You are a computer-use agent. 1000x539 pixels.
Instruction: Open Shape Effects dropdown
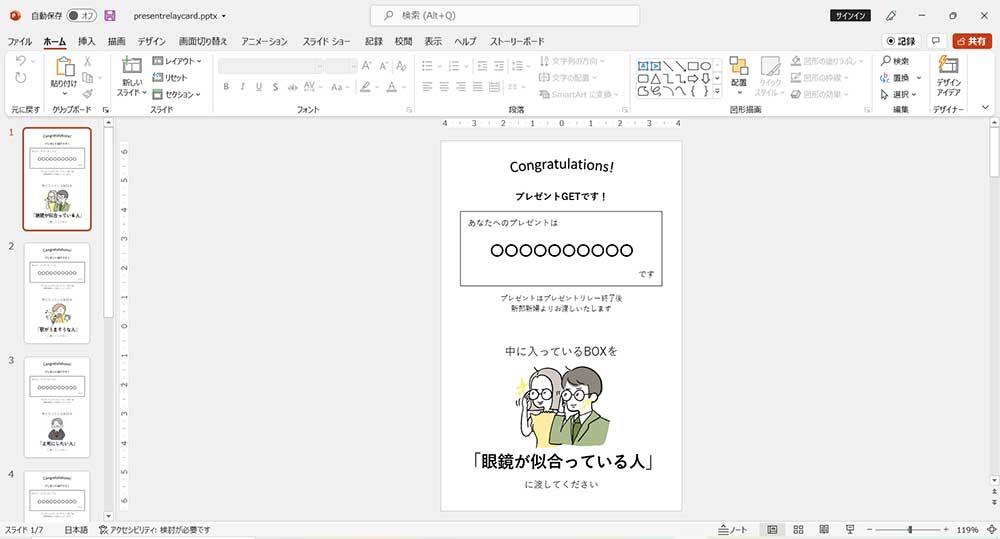tap(821, 94)
